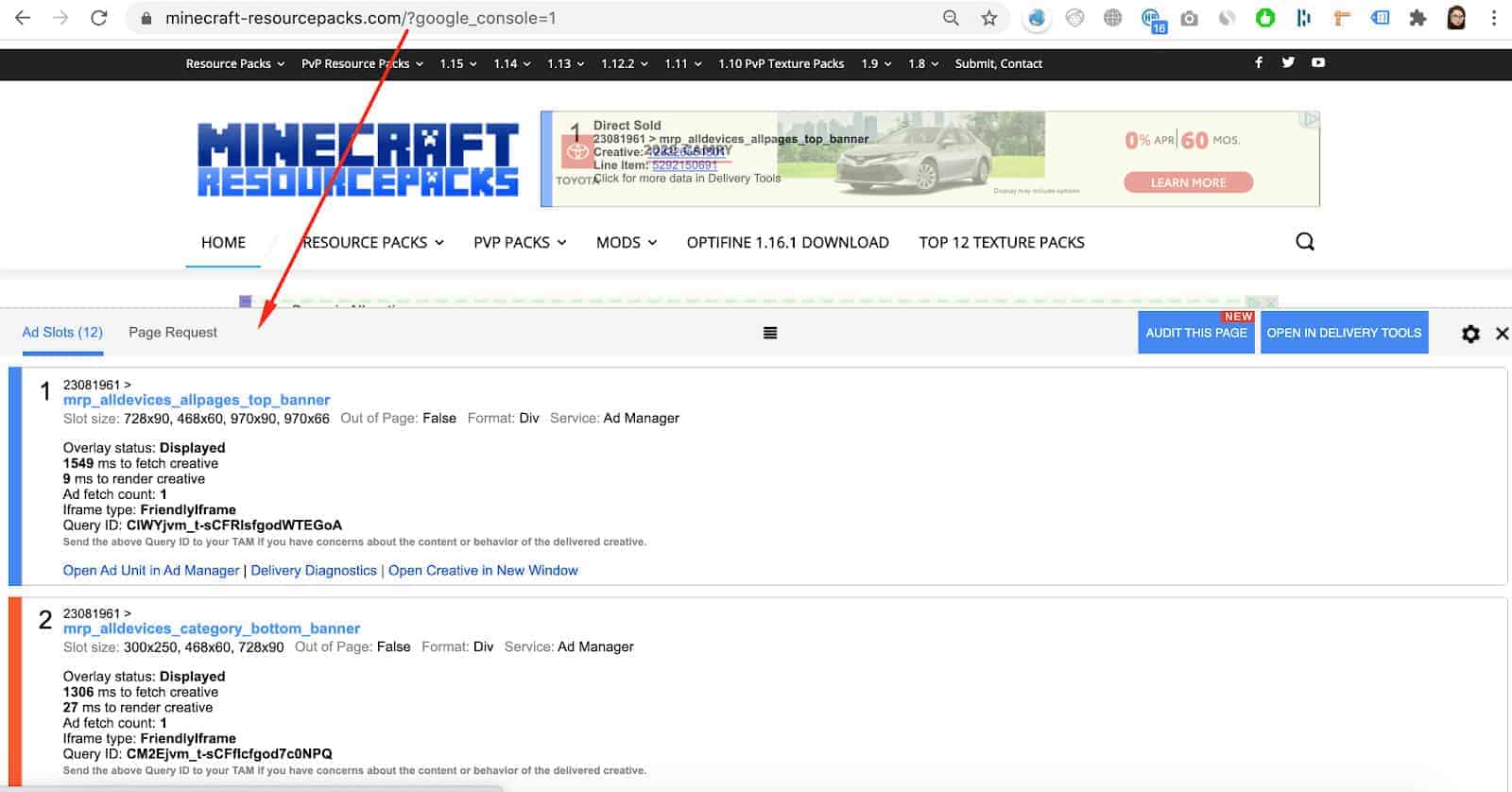Click Query ID CIWYjvm_t-sCFRIsfgodWTEGoA text

[234, 525]
